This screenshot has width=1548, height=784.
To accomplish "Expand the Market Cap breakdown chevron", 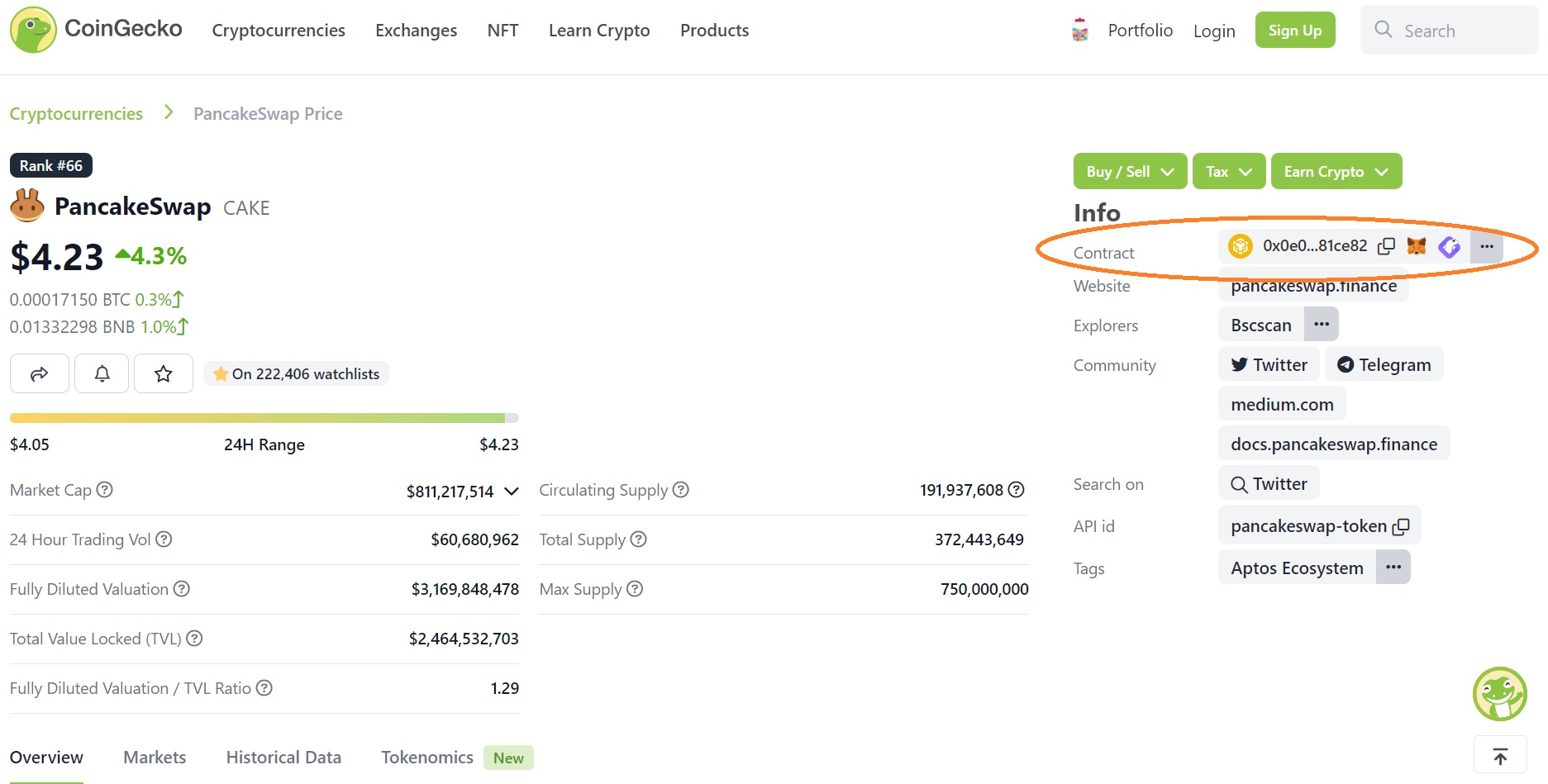I will pyautogui.click(x=511, y=491).
